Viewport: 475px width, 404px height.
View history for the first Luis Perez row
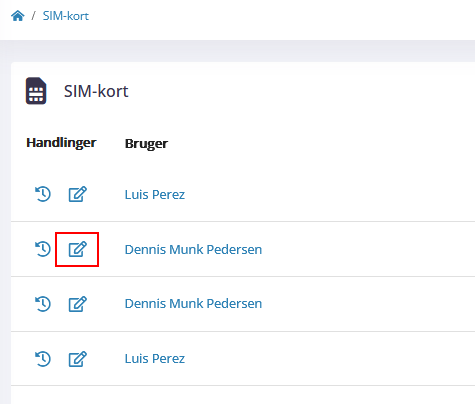point(43,194)
